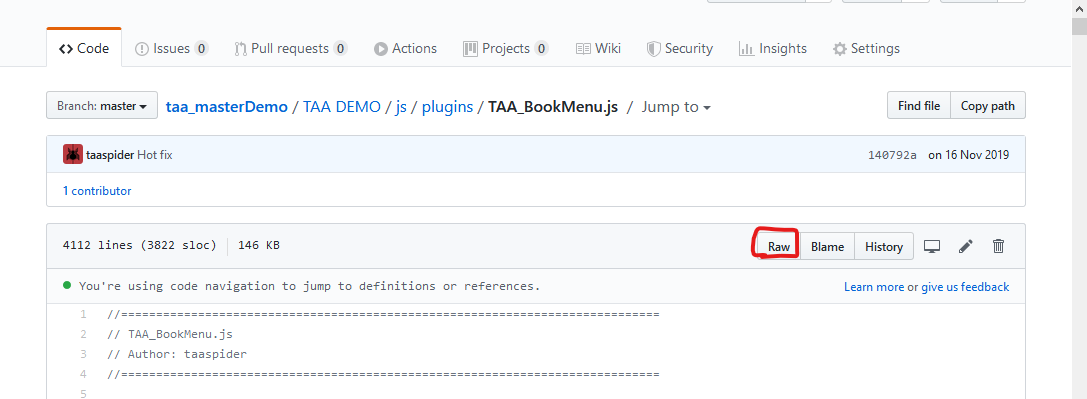Open file History button
Image resolution: width=1087 pixels, height=399 pixels.
point(884,247)
